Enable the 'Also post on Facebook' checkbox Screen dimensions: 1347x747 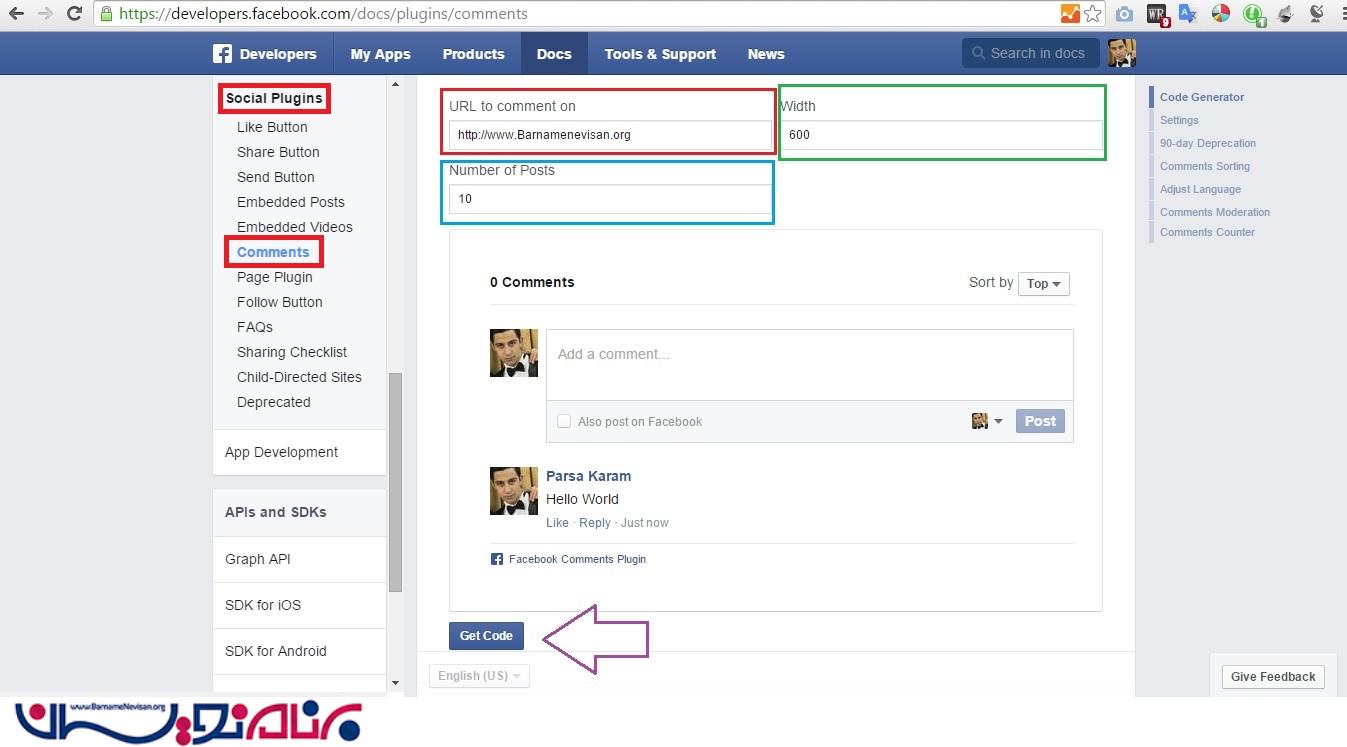tap(564, 421)
